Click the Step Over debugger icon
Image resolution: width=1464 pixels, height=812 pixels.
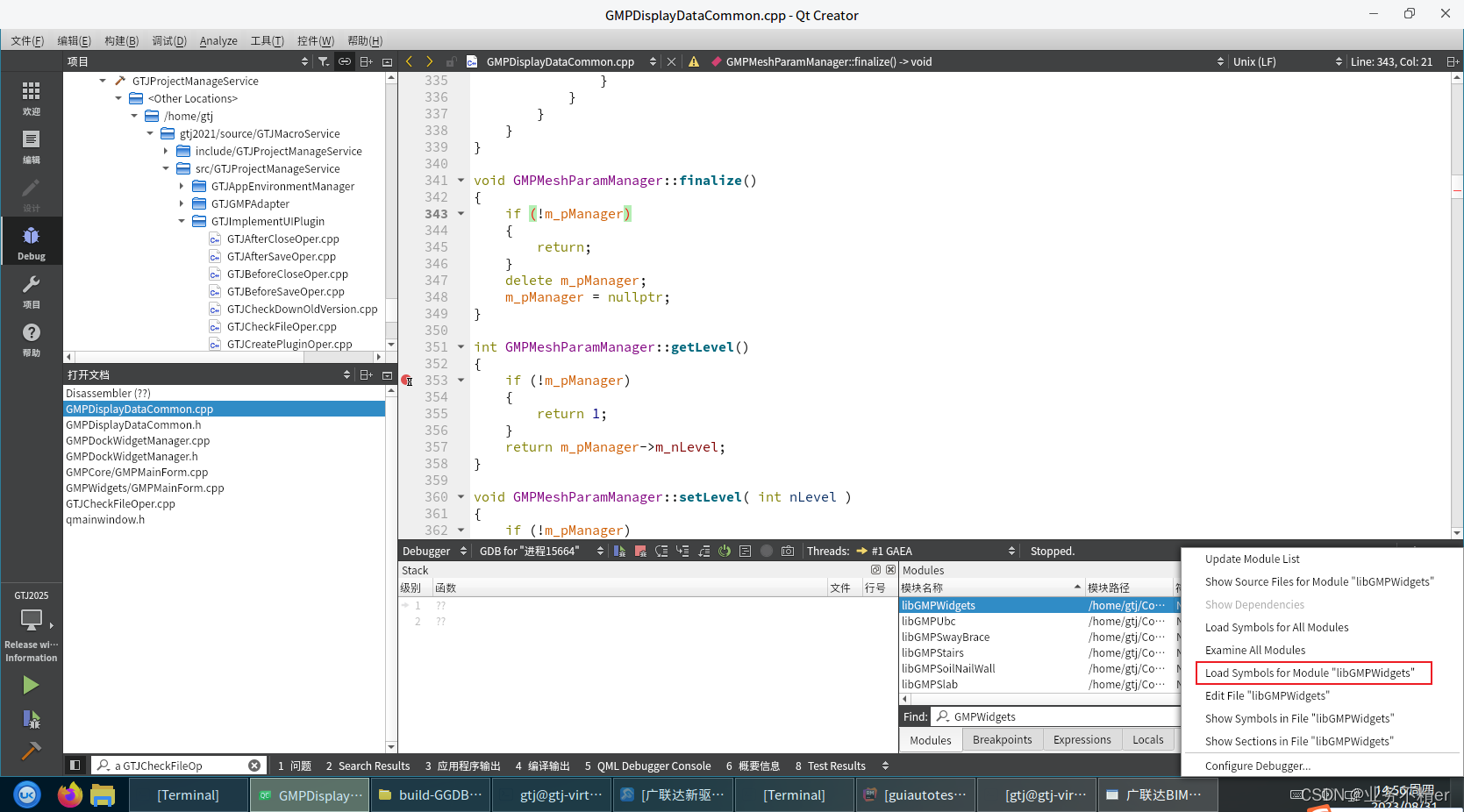pos(661,551)
